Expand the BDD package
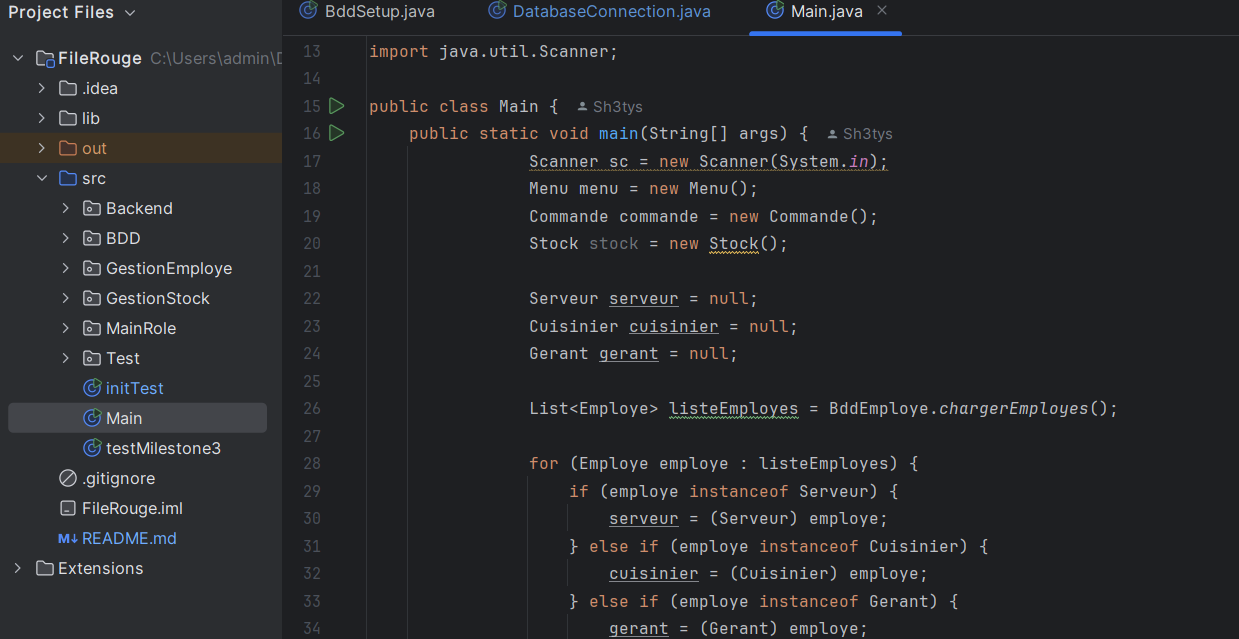 point(65,238)
